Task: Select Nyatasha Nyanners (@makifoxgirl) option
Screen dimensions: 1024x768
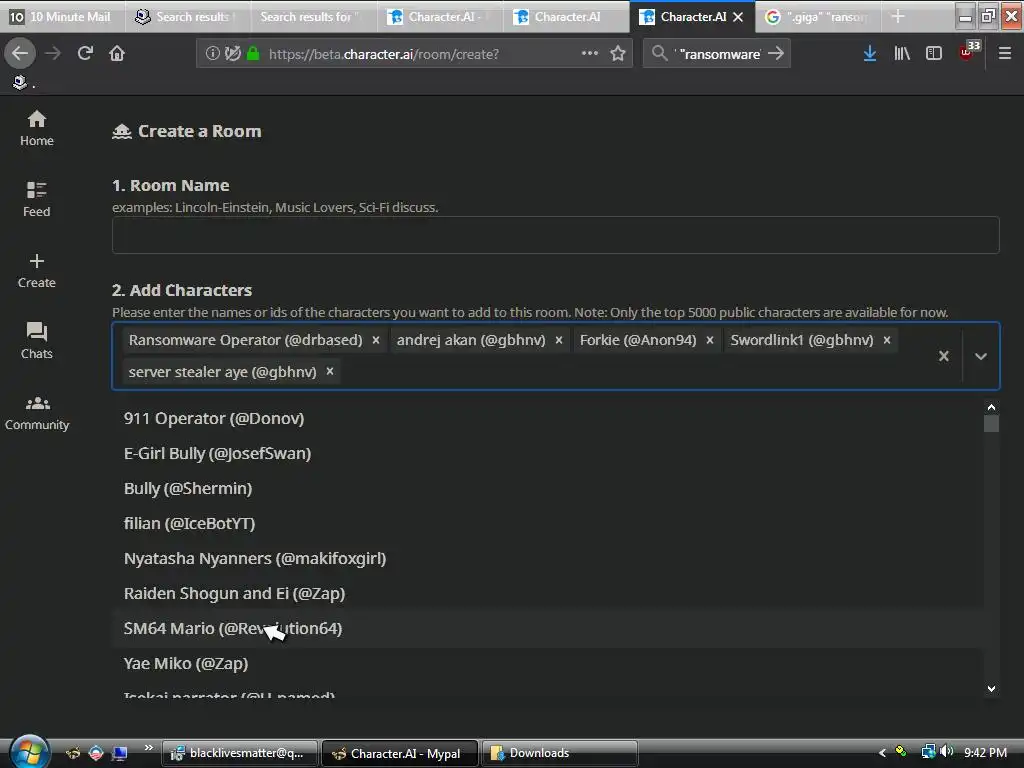Action: pos(547,558)
